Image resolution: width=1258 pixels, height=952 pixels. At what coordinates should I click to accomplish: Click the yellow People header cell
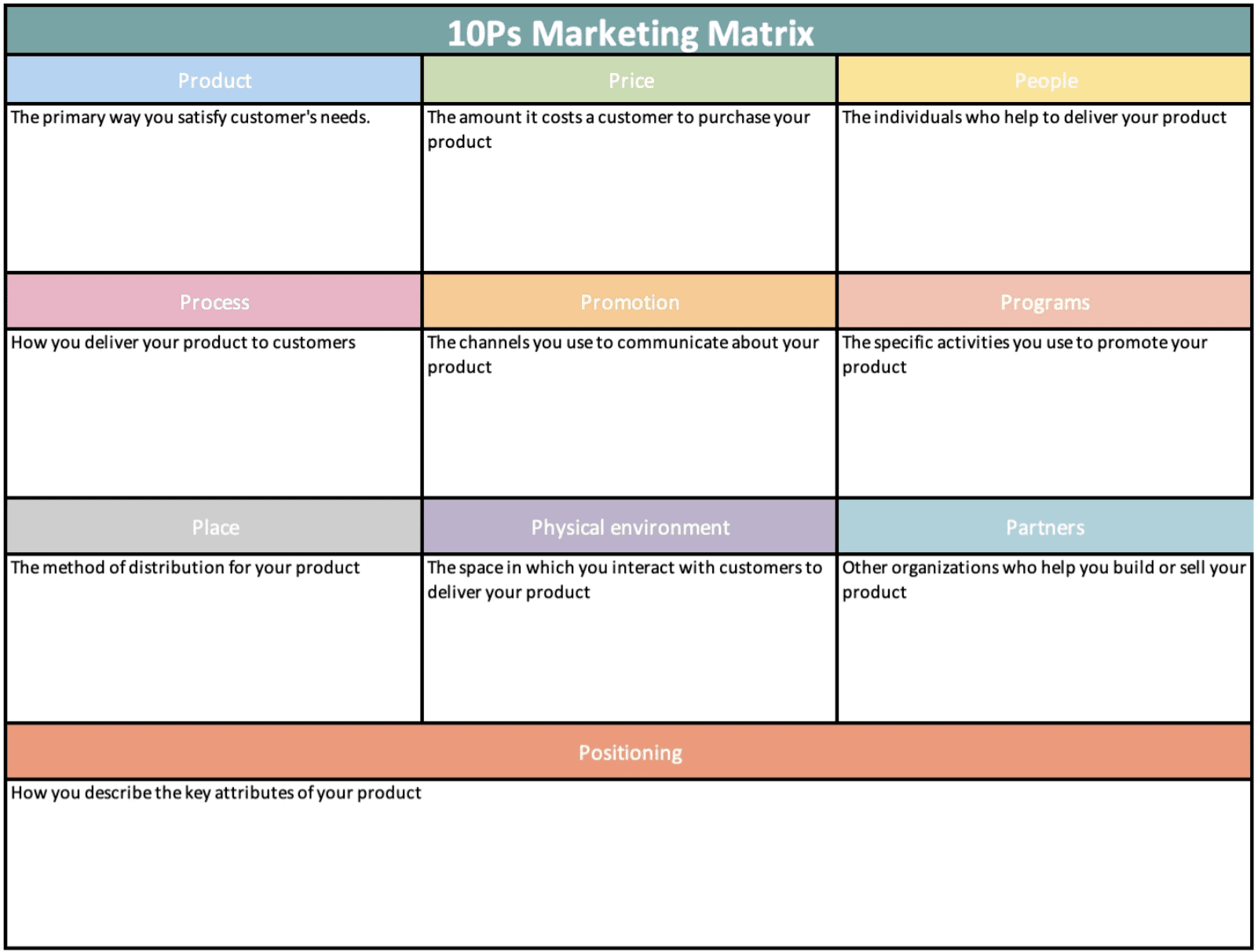(1044, 80)
